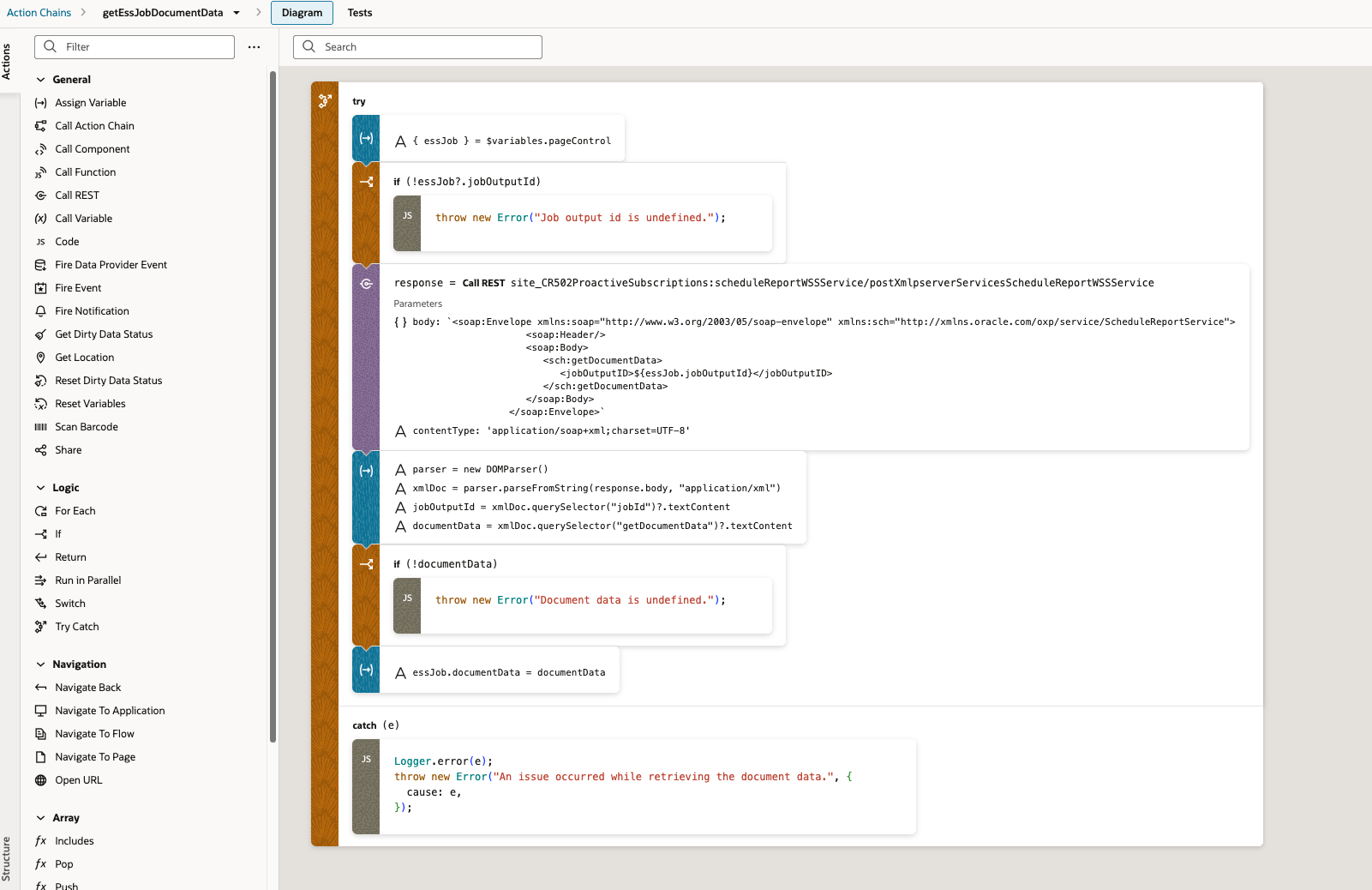The image size is (1372, 890).
Task: Select the Diagram tab
Action: tap(302, 13)
